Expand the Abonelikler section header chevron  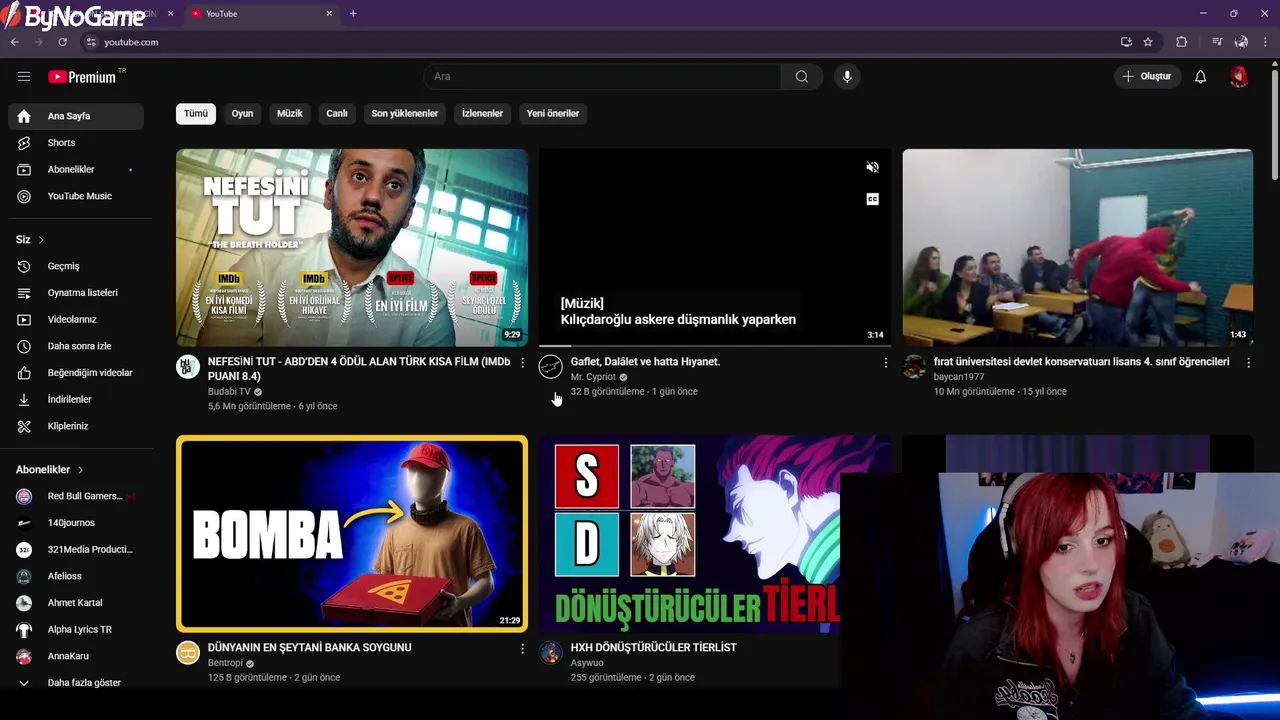click(80, 470)
